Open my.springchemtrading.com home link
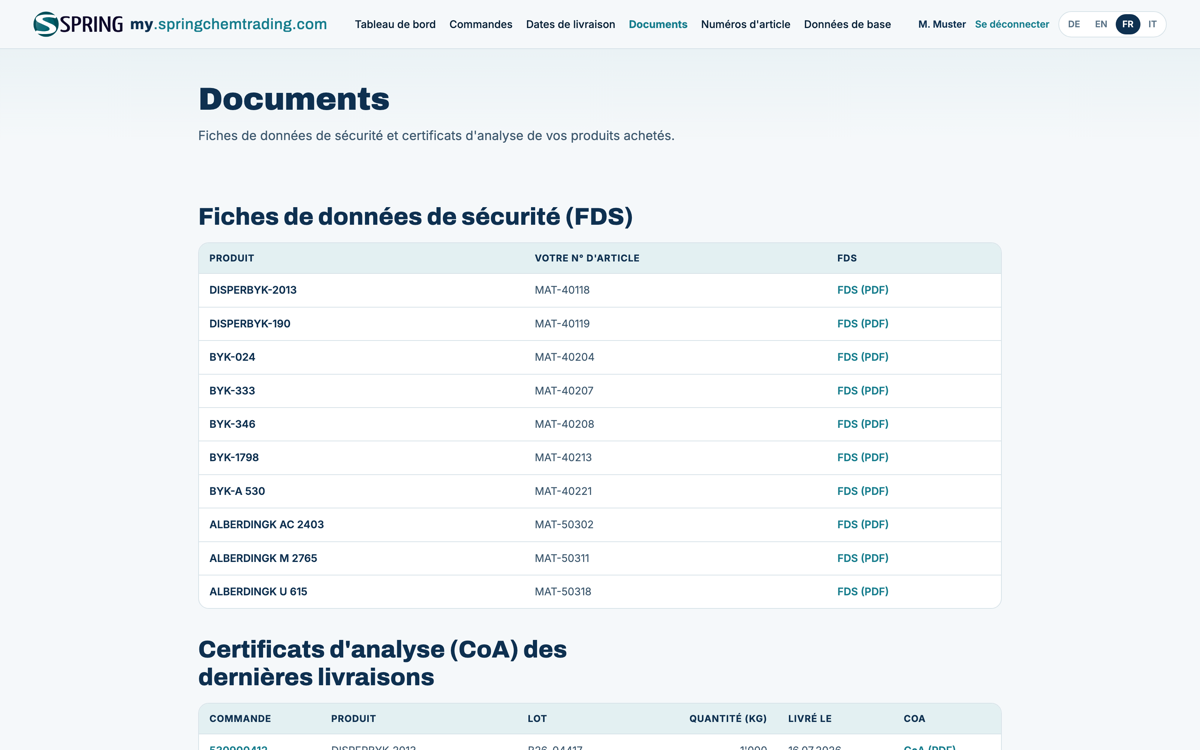This screenshot has height=750, width=1200. 228,24
